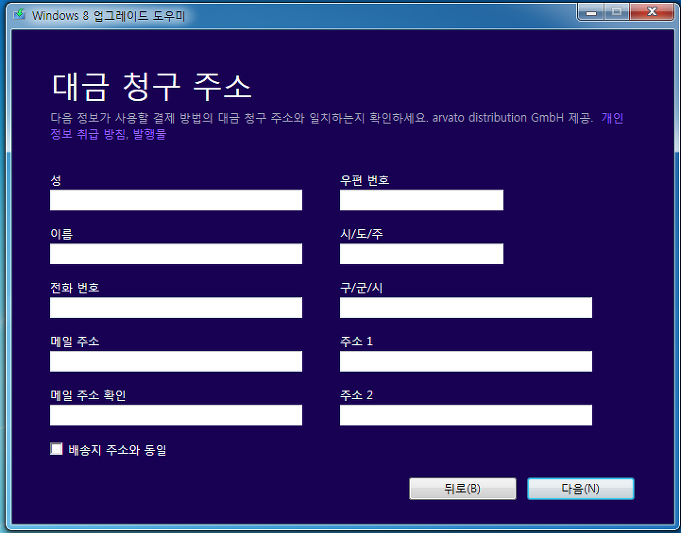Click the 이름 (first name) input field
Image resolution: width=681 pixels, height=533 pixels.
[176, 254]
